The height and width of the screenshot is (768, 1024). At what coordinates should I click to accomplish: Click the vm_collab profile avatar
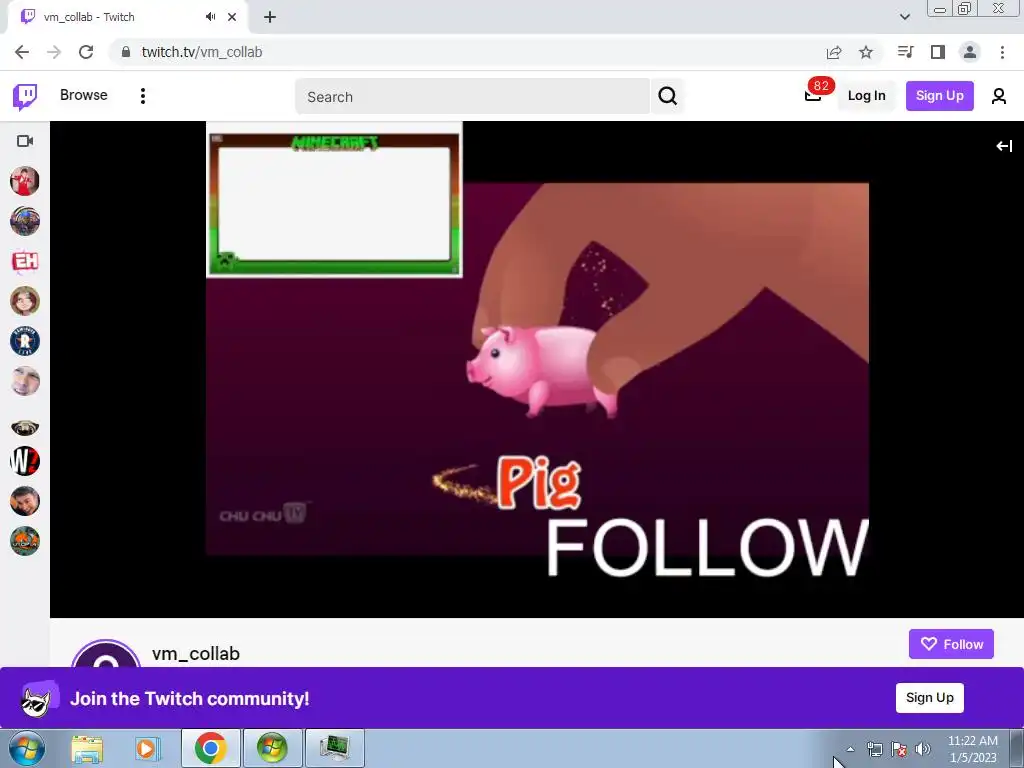coord(106,654)
